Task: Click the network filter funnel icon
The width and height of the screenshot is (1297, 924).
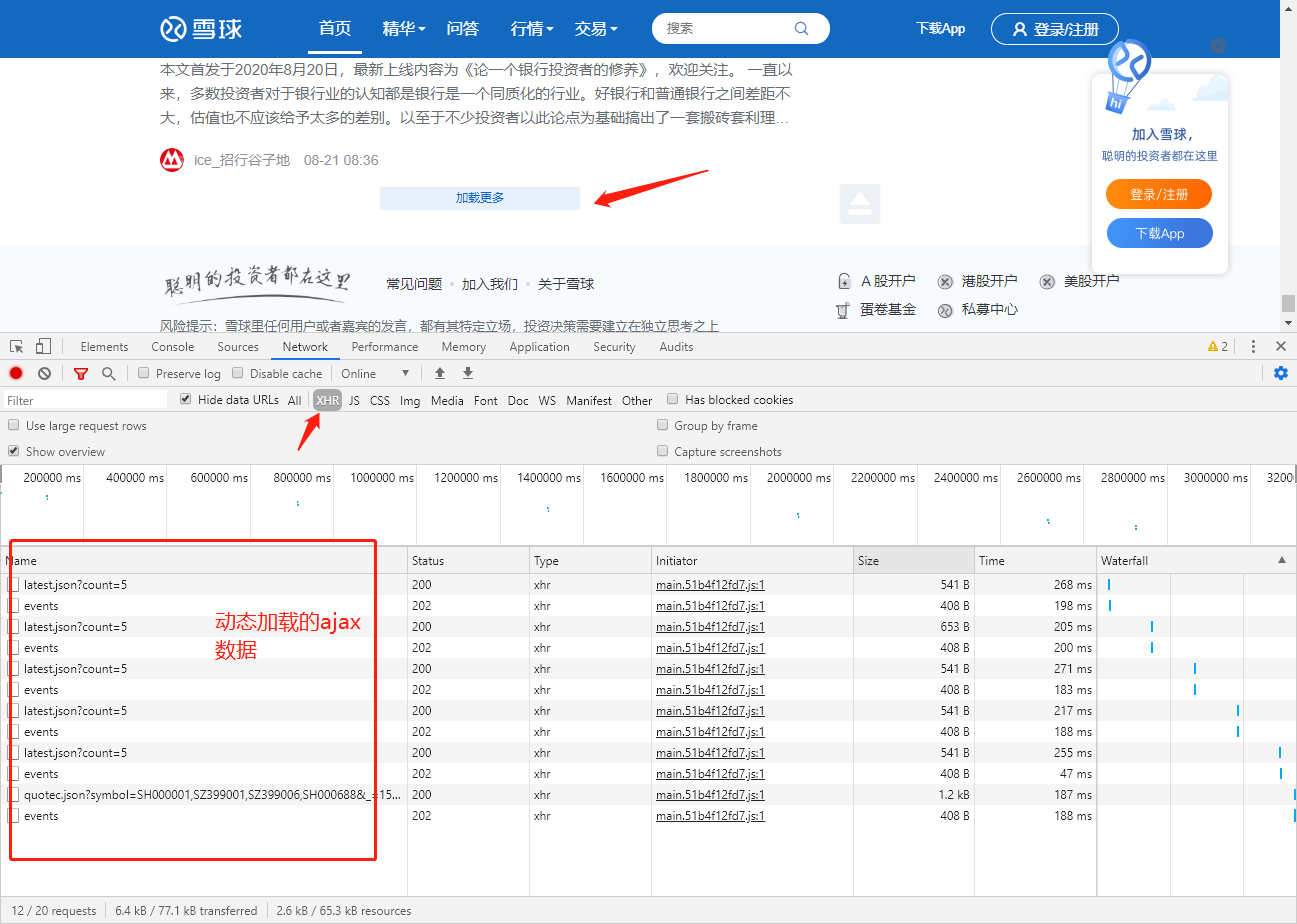Action: click(80, 372)
